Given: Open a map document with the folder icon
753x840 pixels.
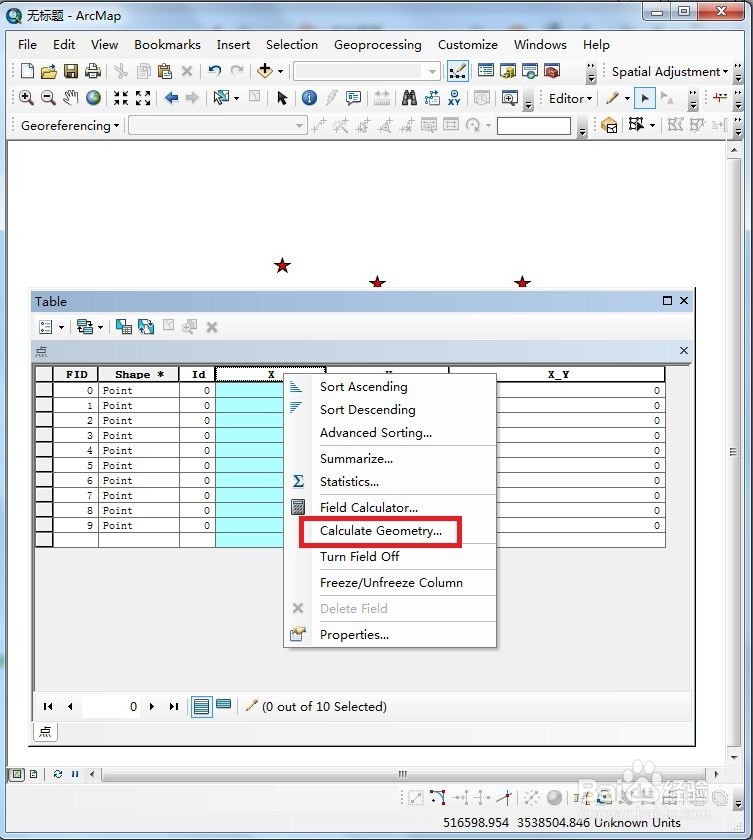Looking at the screenshot, I should 48,71.
